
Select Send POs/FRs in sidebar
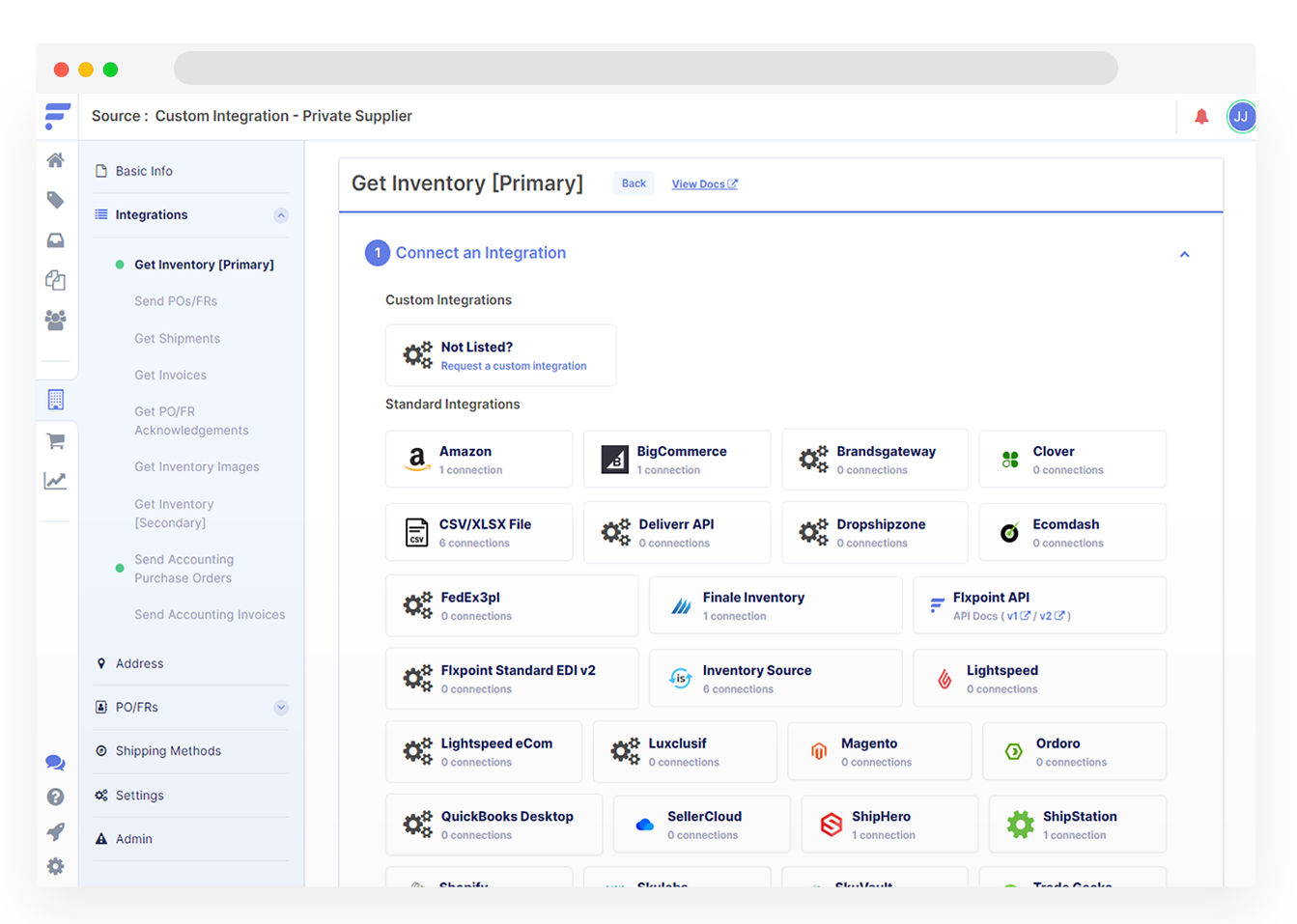(176, 301)
